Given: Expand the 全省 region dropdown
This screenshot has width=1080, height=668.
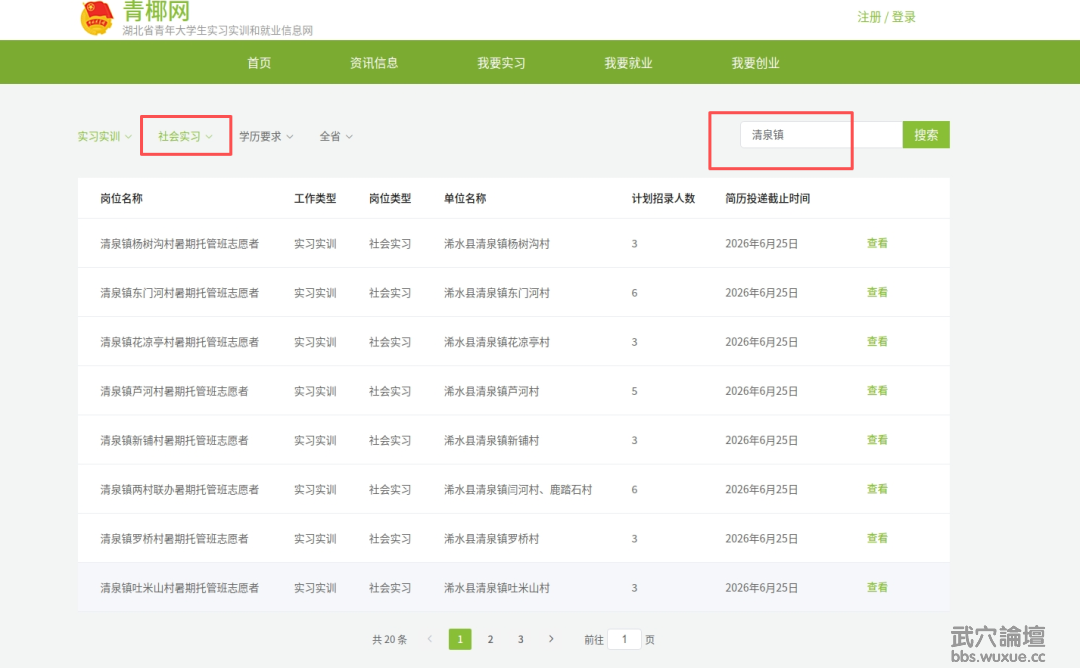Looking at the screenshot, I should click(x=336, y=136).
